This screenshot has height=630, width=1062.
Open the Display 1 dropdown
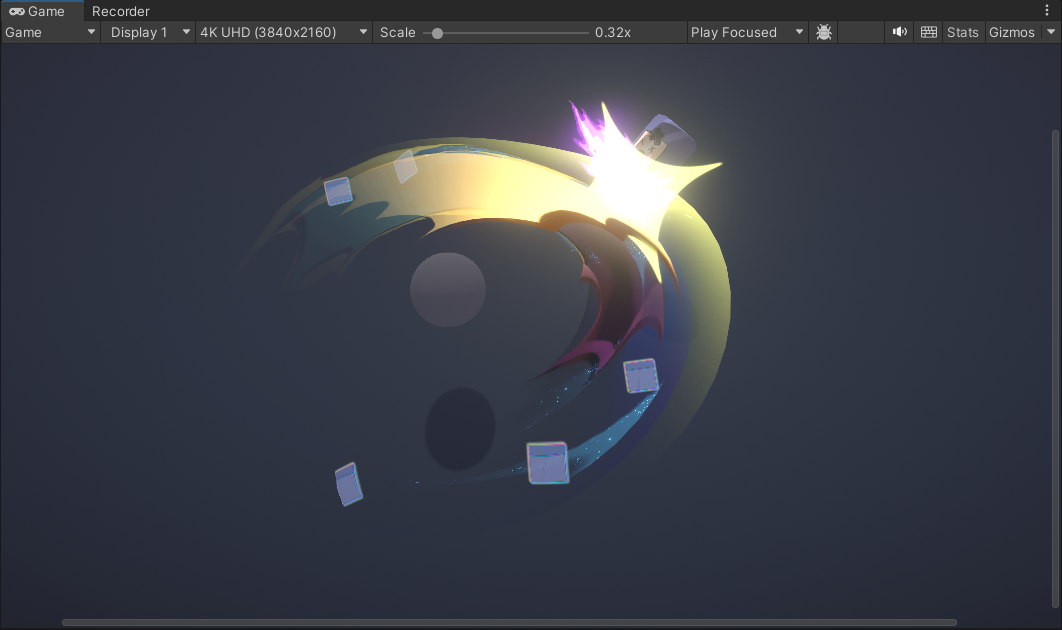click(150, 32)
